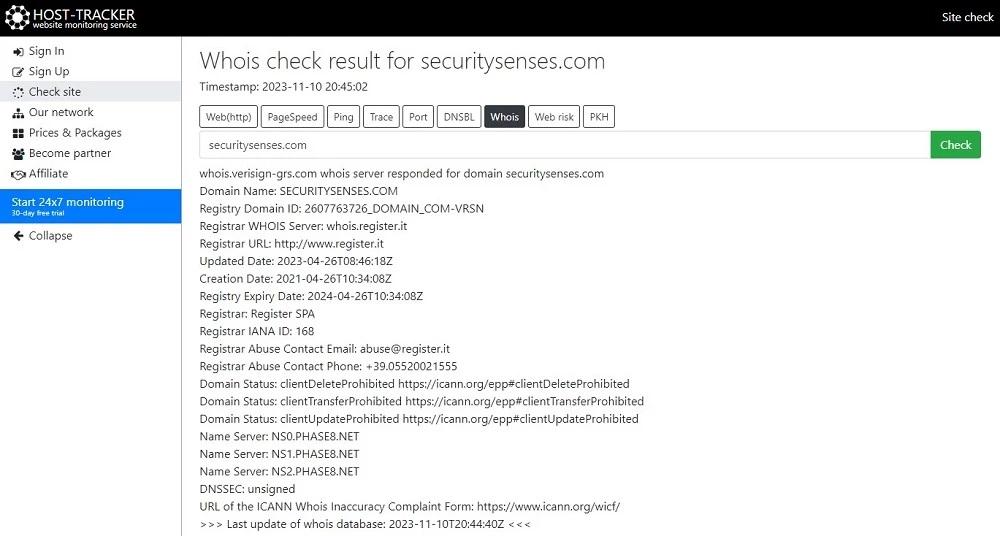
Task: Click the domain input field
Action: pos(565,145)
